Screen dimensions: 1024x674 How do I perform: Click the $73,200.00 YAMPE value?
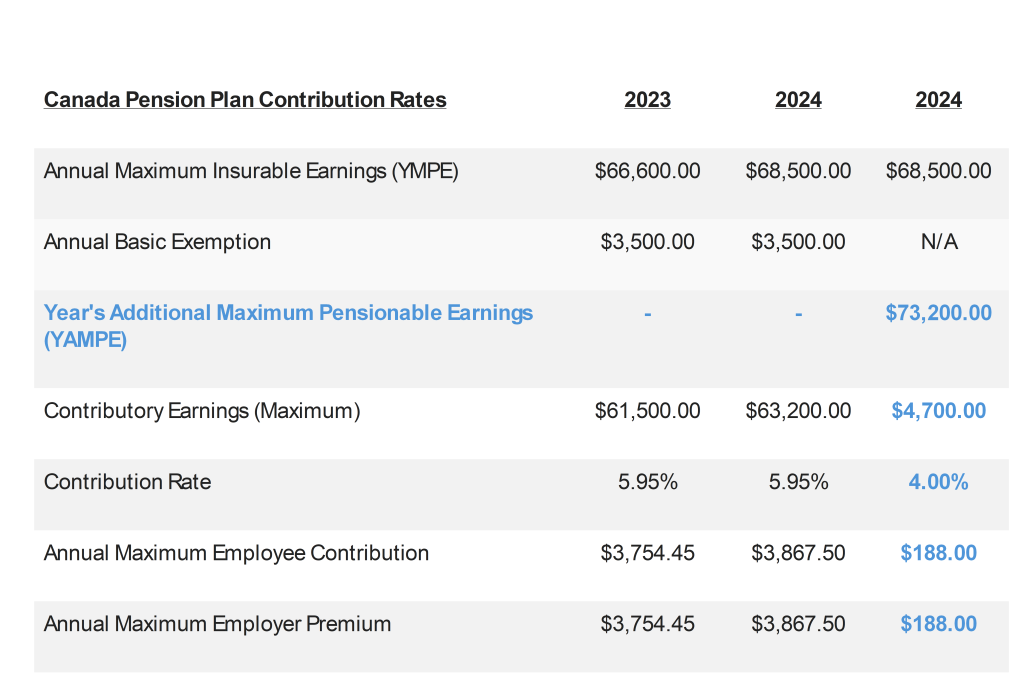coord(938,313)
